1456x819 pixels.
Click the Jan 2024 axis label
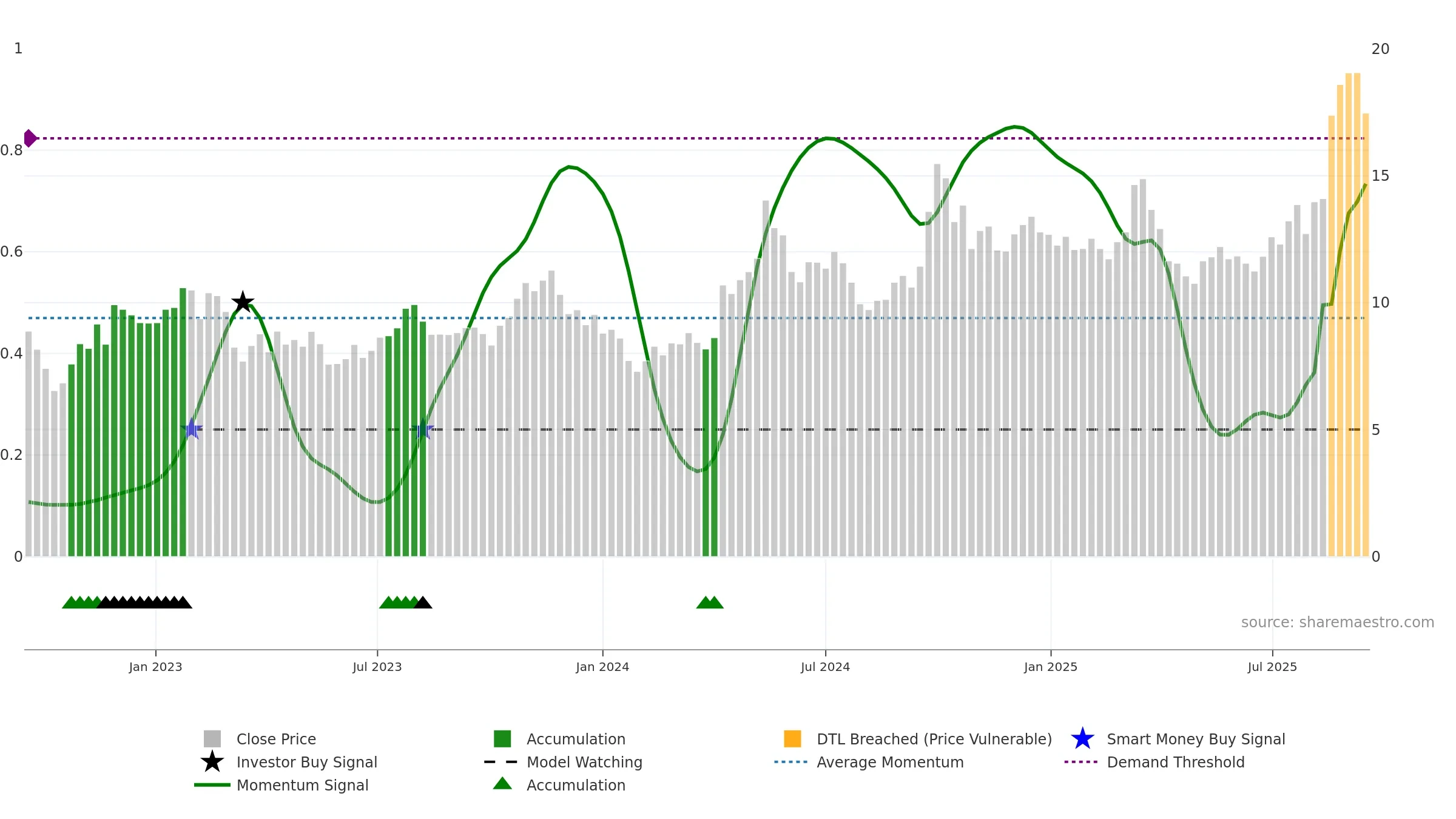[x=602, y=667]
